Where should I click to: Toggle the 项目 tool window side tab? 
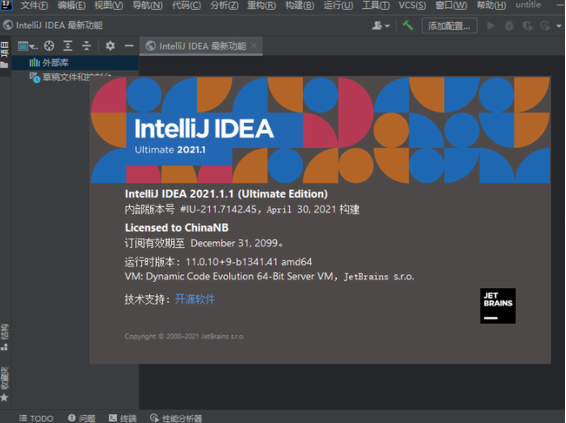5,54
